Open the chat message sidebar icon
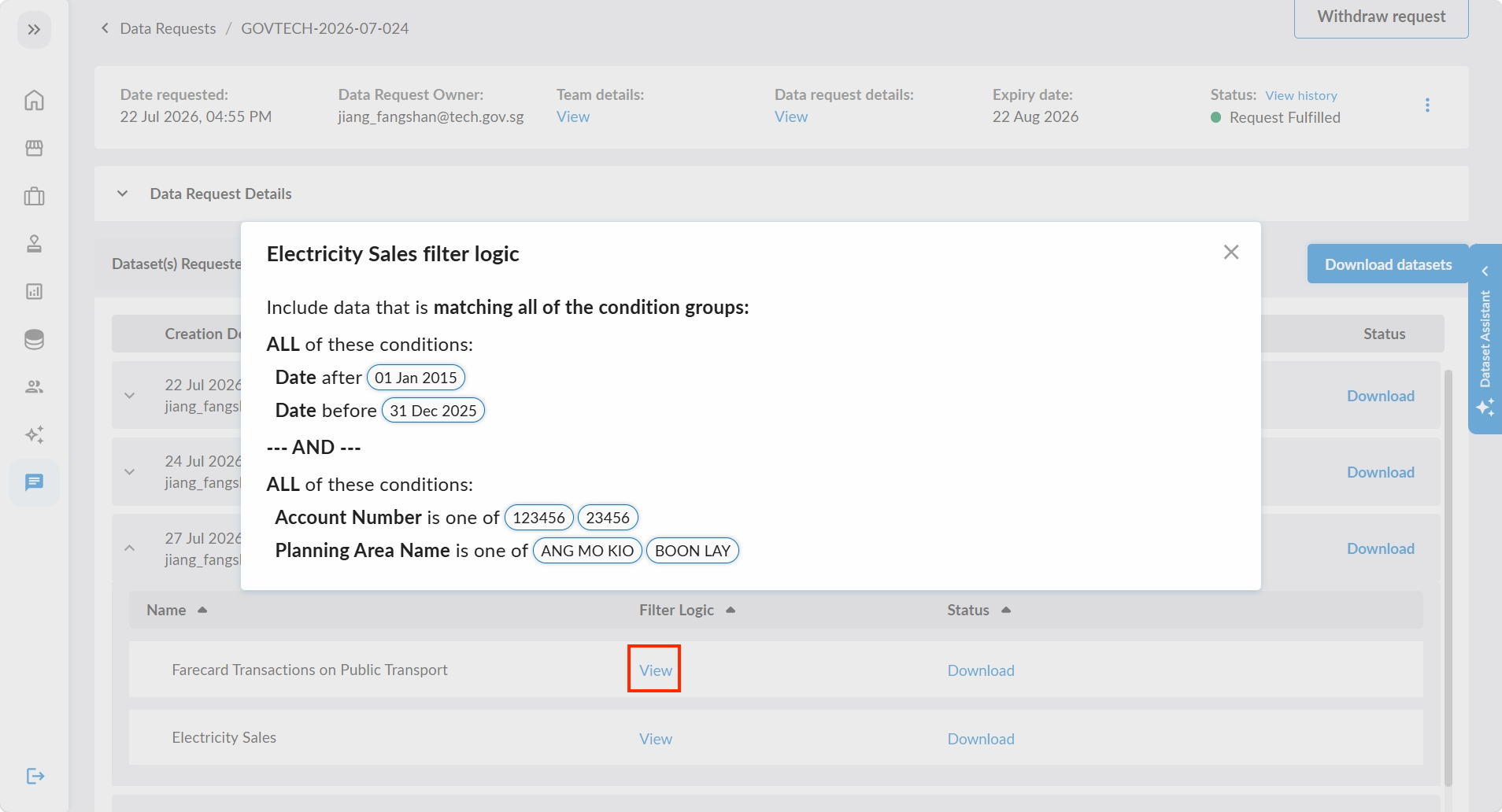 (34, 482)
